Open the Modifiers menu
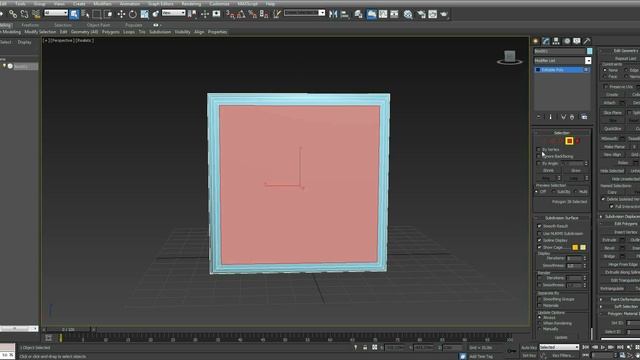Viewport: 640px width, 360px height. pos(102,3)
